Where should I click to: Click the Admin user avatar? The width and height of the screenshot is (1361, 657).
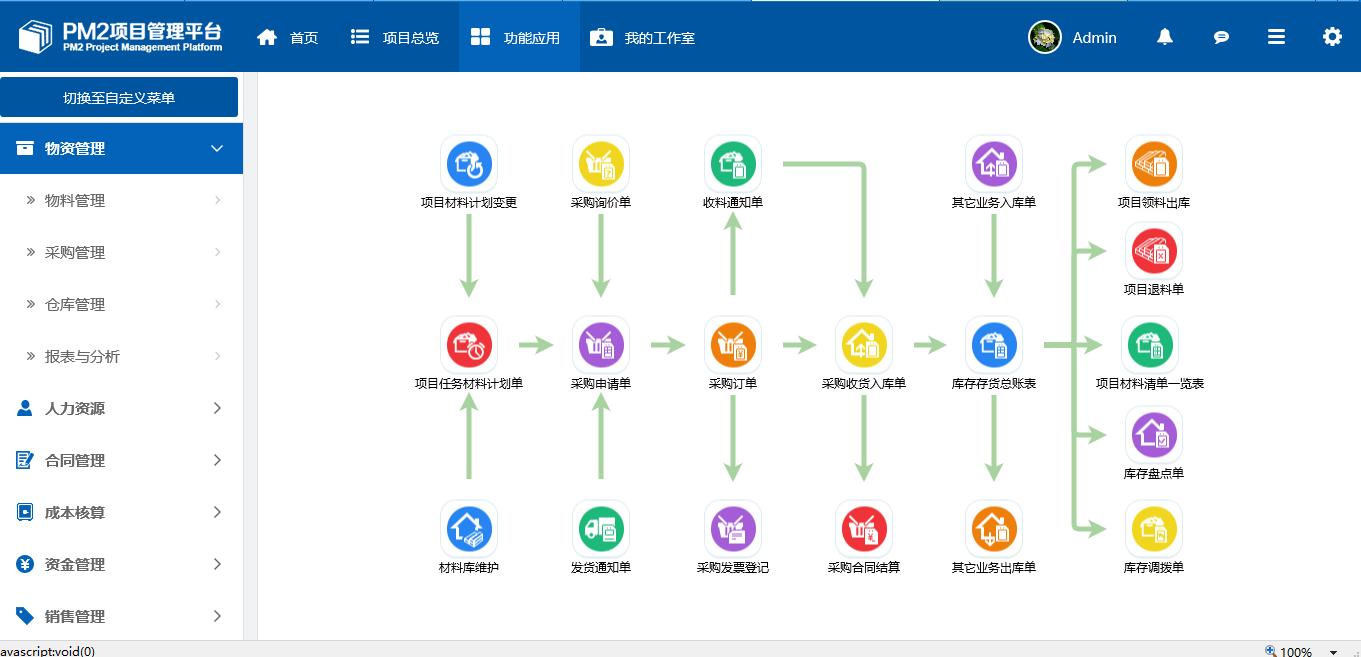(x=1044, y=37)
